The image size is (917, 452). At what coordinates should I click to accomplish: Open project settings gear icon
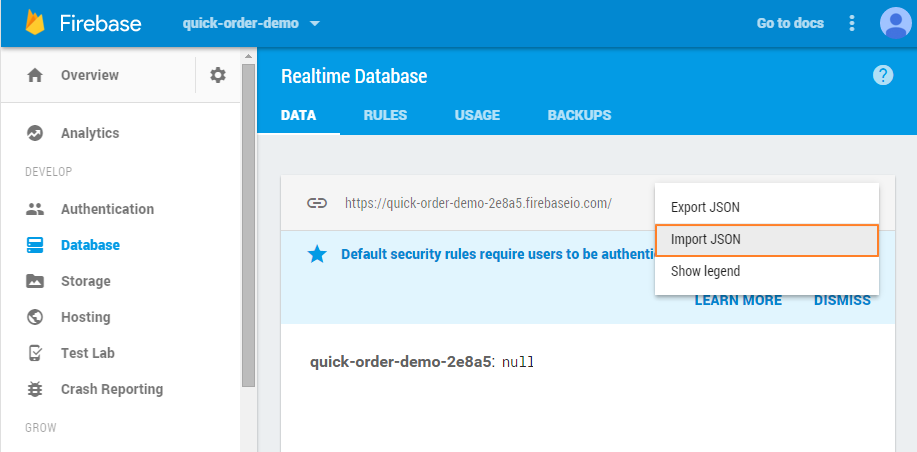[218, 75]
